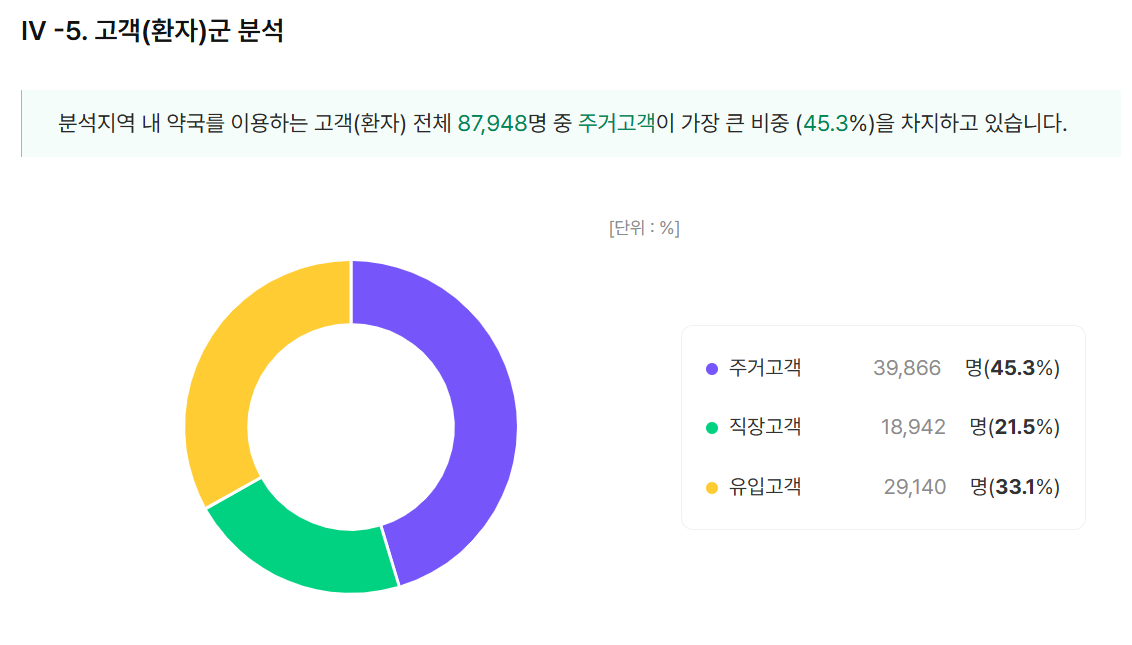Click the 유입고객 legend label

pos(765,487)
